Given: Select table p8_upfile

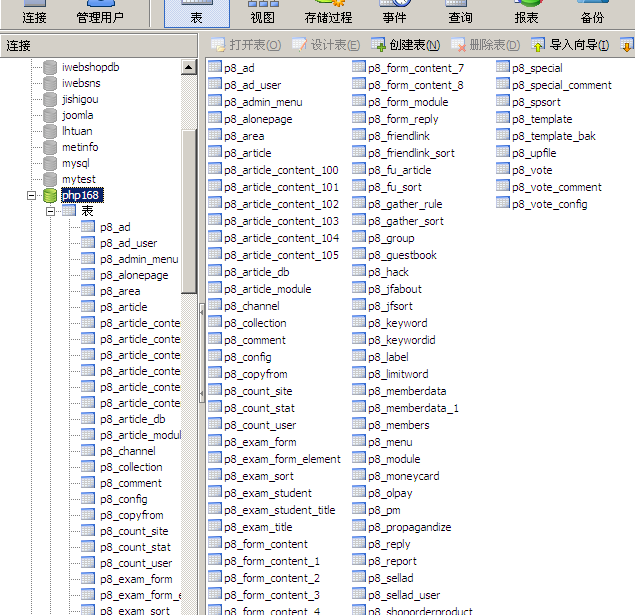Looking at the screenshot, I should pos(534,153).
